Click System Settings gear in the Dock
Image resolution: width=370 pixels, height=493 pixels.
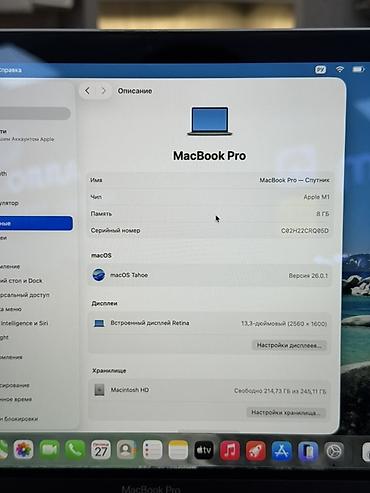[x=334, y=452]
